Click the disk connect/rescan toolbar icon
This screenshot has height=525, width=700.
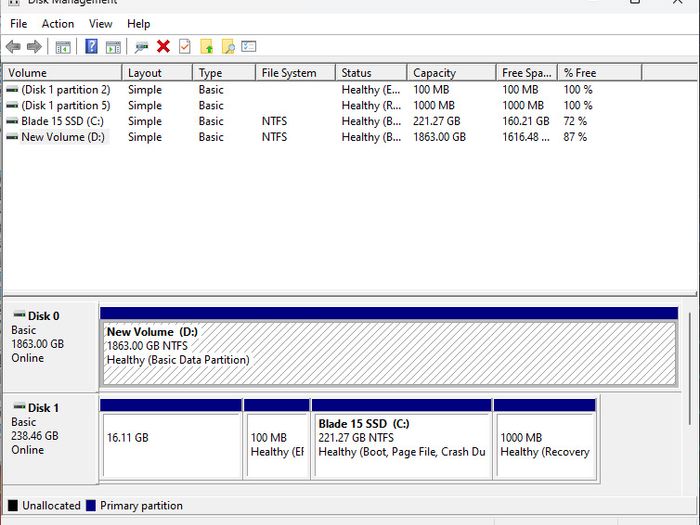point(142,47)
